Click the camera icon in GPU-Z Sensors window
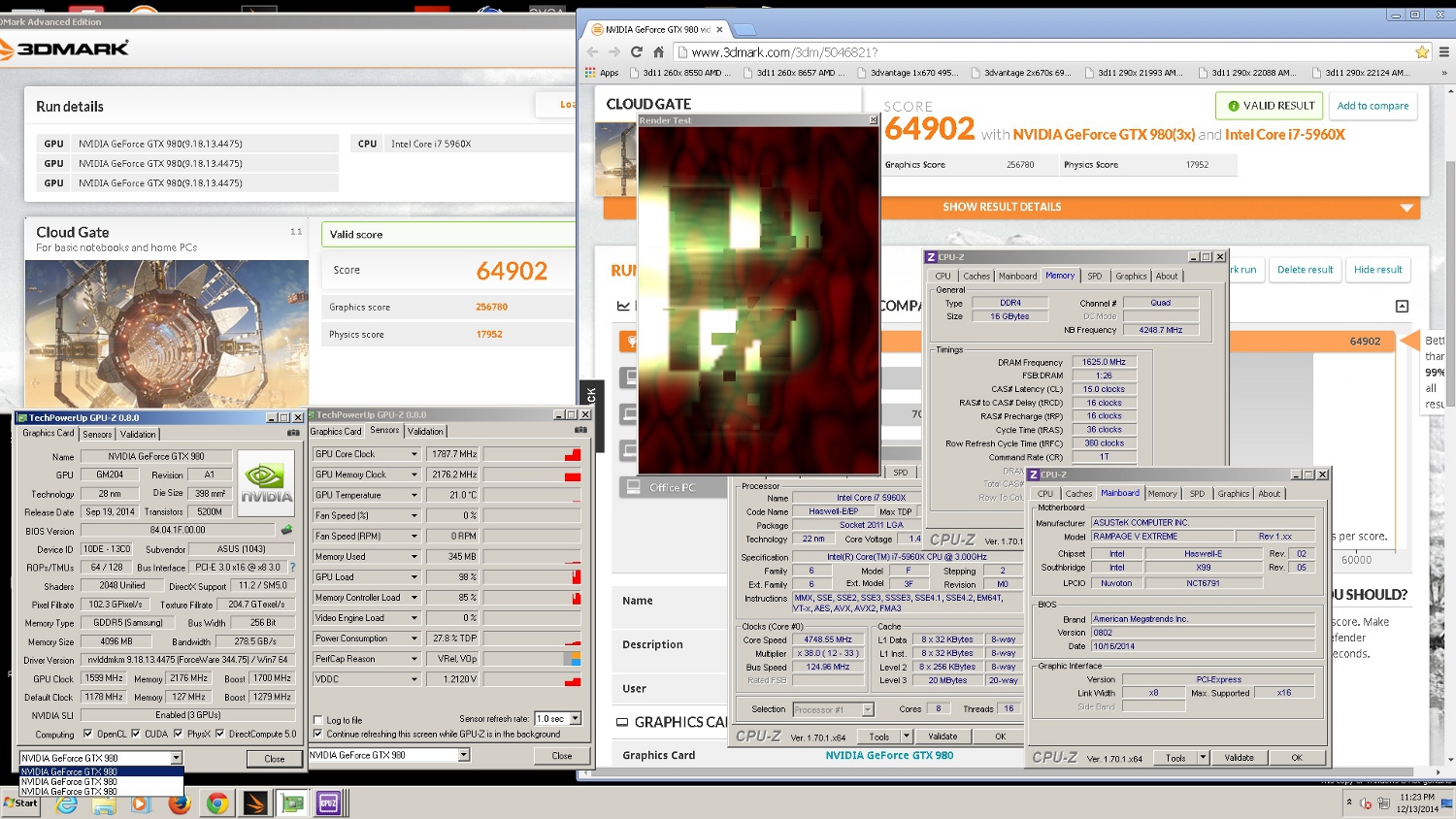 coord(580,430)
